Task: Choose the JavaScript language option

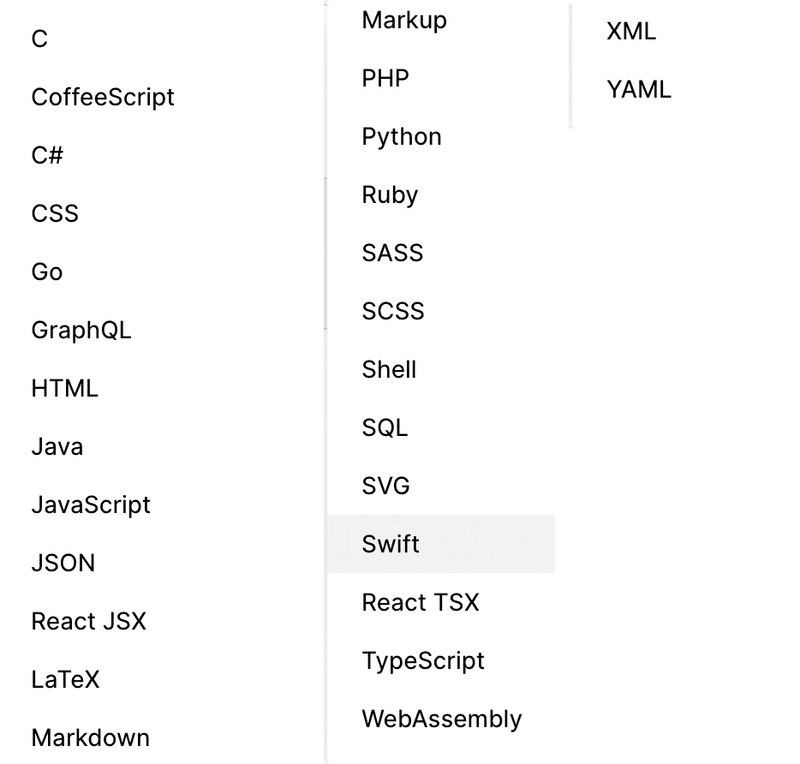Action: [91, 505]
